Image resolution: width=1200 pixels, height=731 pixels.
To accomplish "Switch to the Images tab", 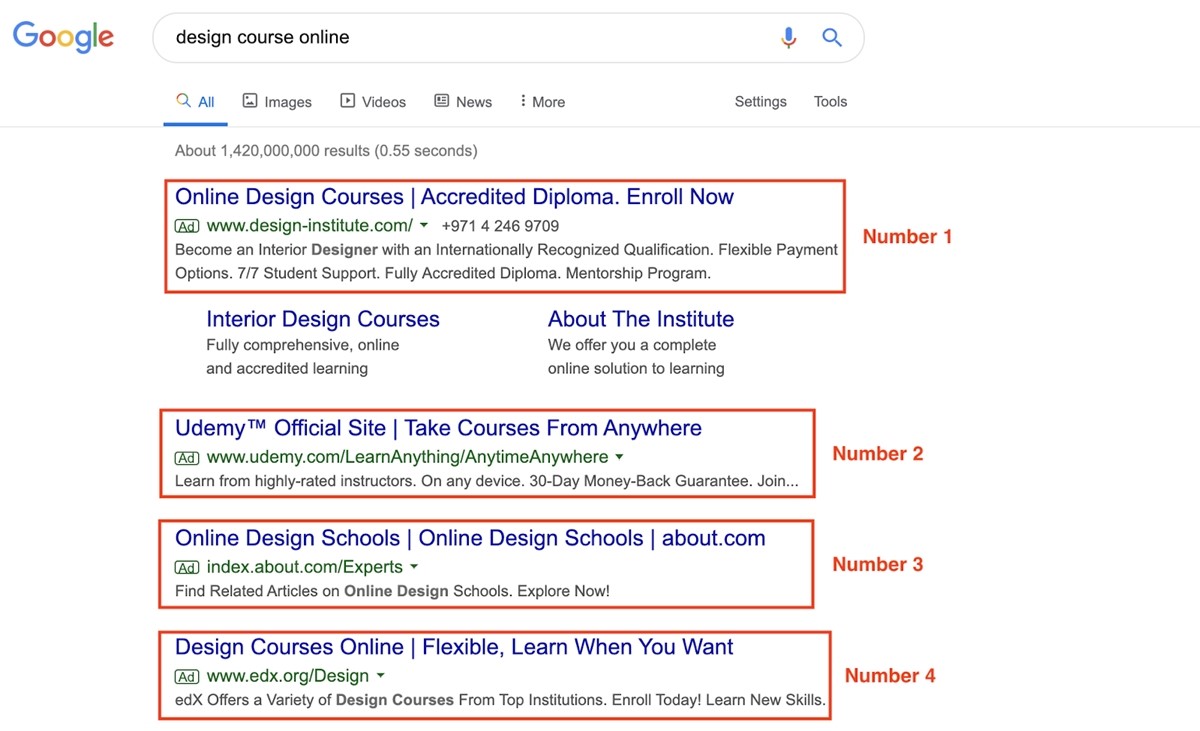I will [x=277, y=102].
